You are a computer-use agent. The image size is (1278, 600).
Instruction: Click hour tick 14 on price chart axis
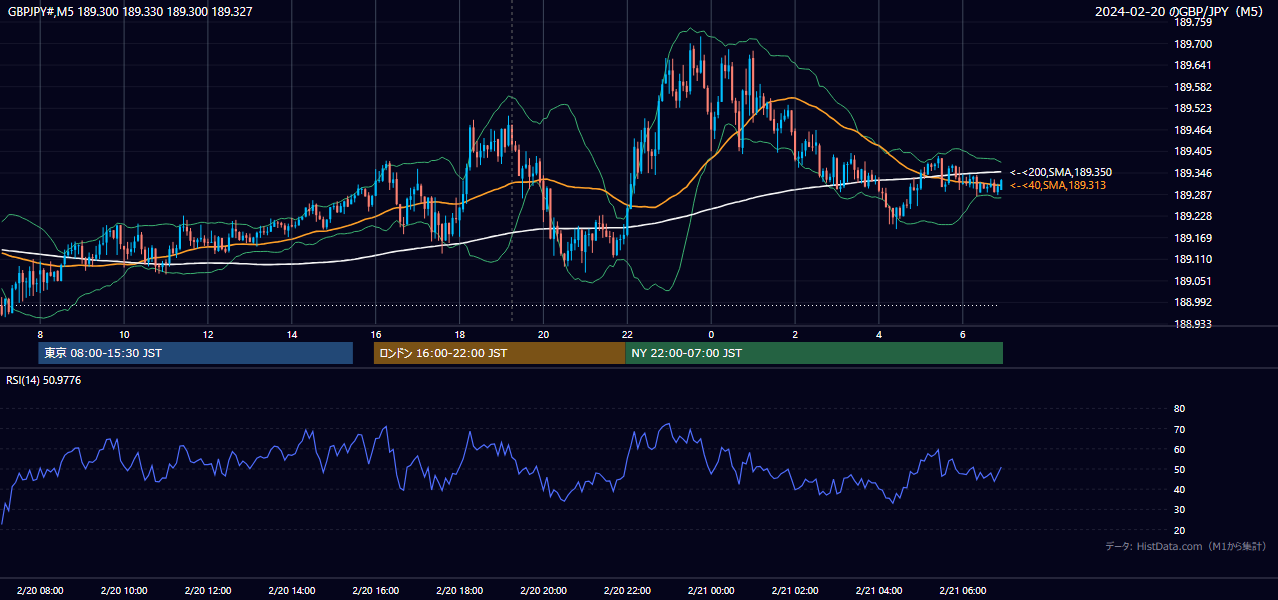(x=291, y=334)
